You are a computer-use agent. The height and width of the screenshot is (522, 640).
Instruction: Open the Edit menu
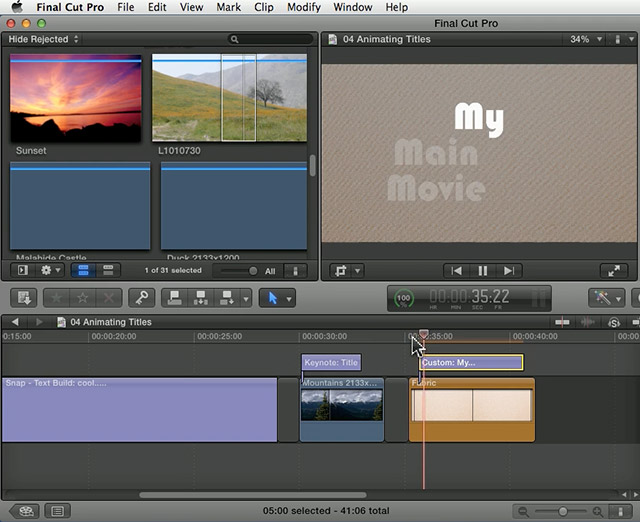point(157,7)
